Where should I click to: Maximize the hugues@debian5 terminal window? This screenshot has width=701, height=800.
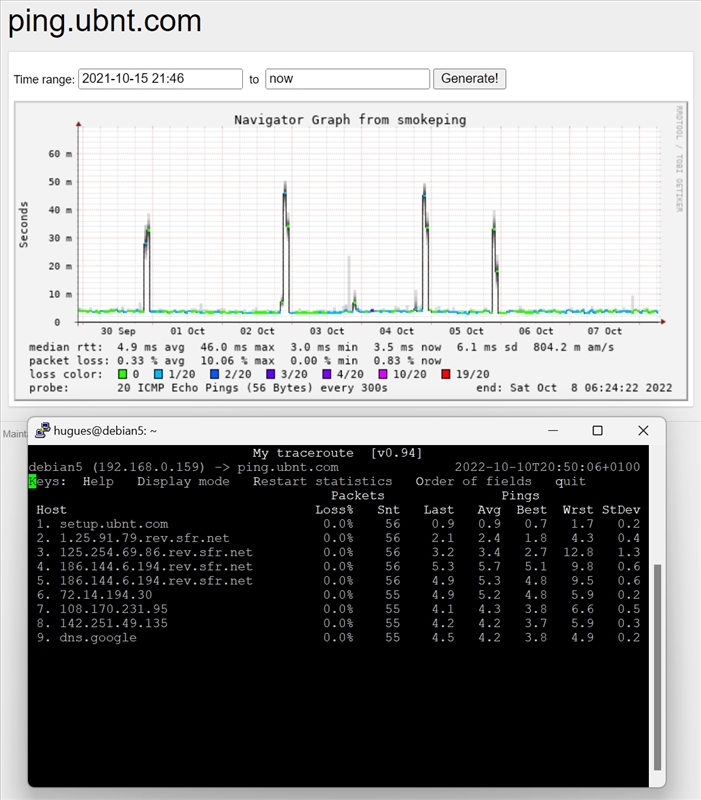597,431
